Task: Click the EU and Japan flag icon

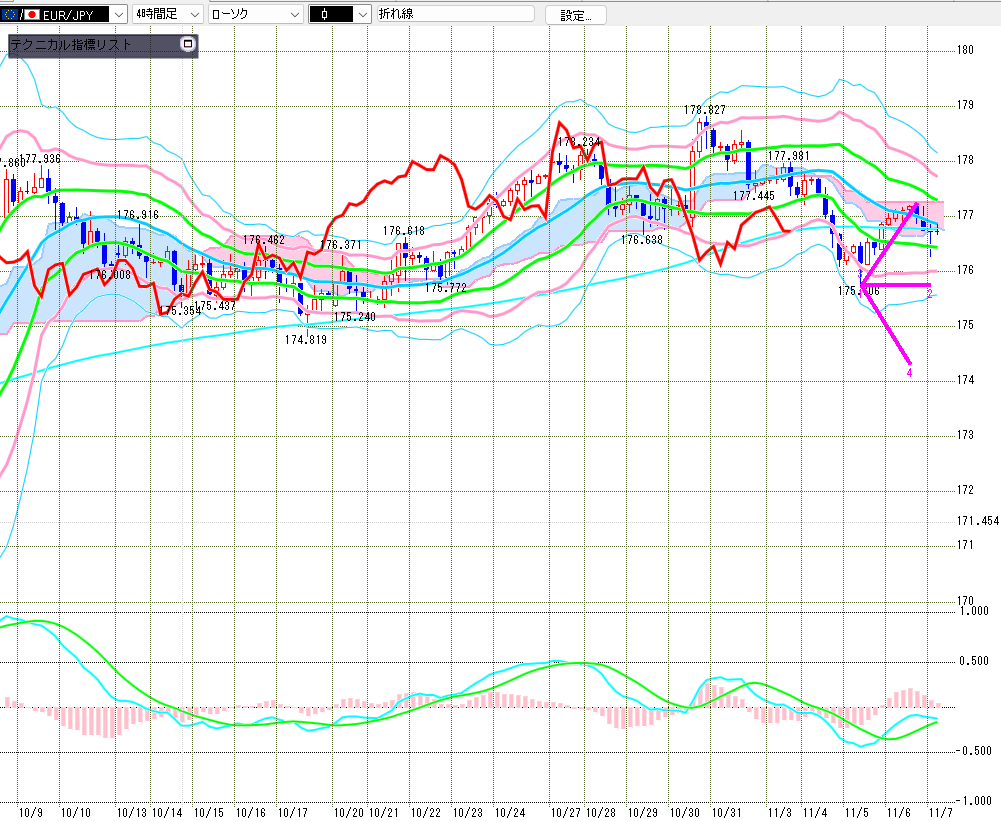Action: (x=22, y=15)
